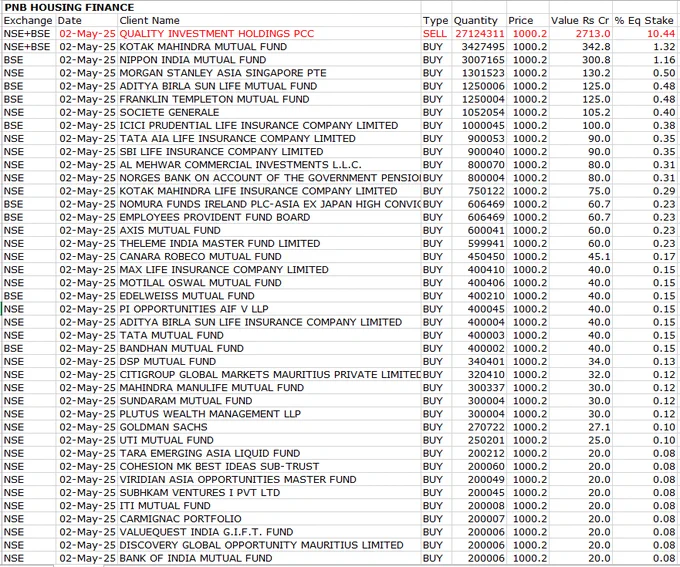Click the Exchange column header
Screen dimensions: 680x567
pyautogui.click(x=28, y=20)
